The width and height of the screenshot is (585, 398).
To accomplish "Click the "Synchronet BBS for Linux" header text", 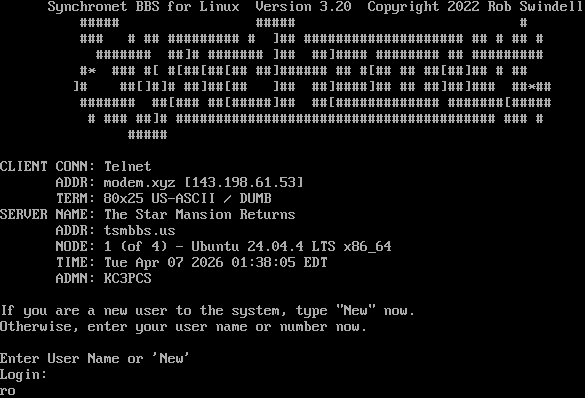I will [144, 6].
